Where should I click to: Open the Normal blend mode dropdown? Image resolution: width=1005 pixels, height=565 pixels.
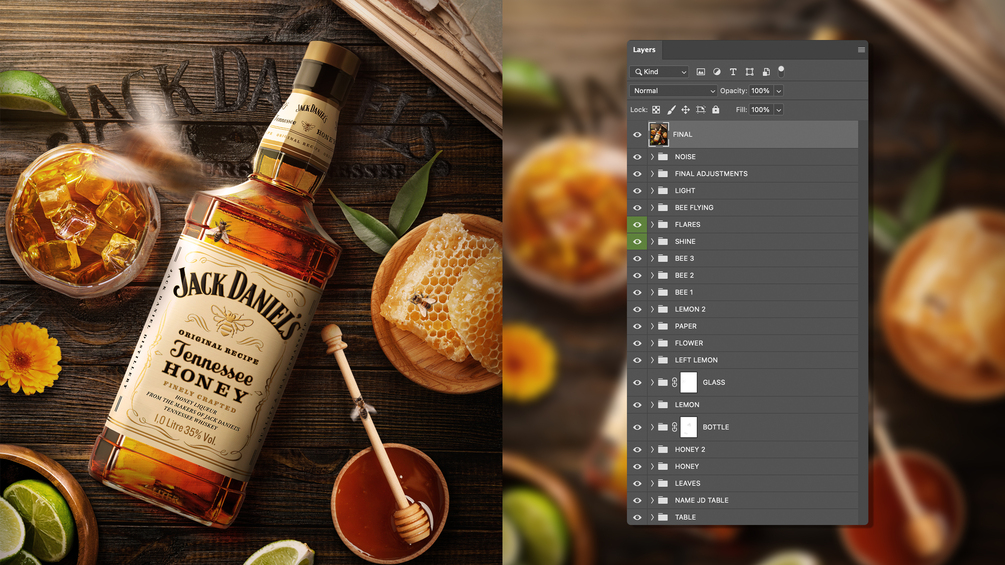click(673, 91)
